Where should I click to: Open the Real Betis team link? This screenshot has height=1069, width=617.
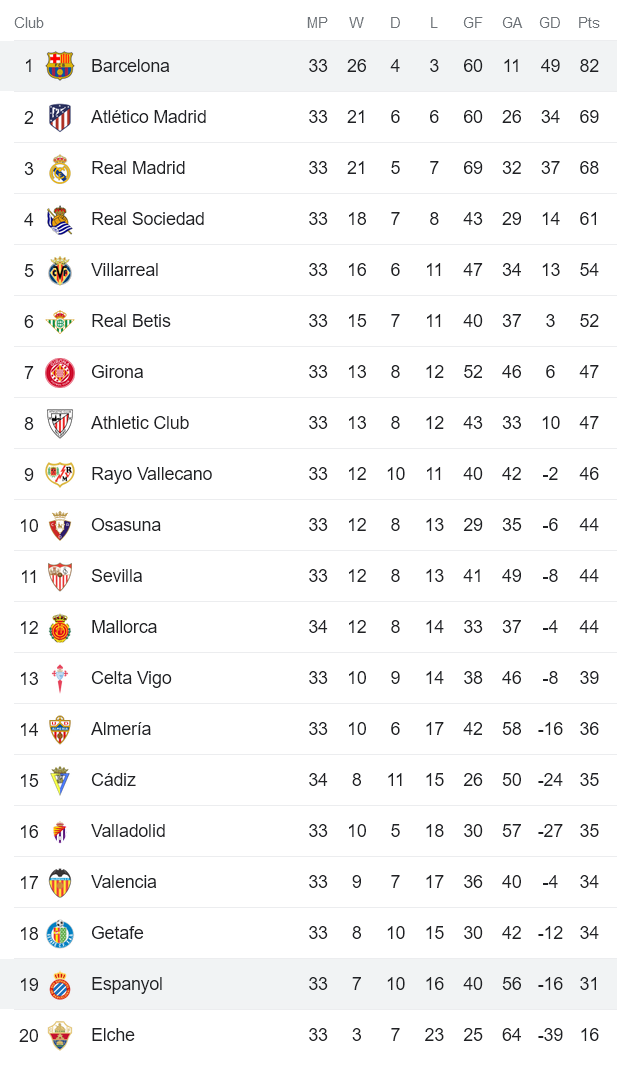point(130,321)
